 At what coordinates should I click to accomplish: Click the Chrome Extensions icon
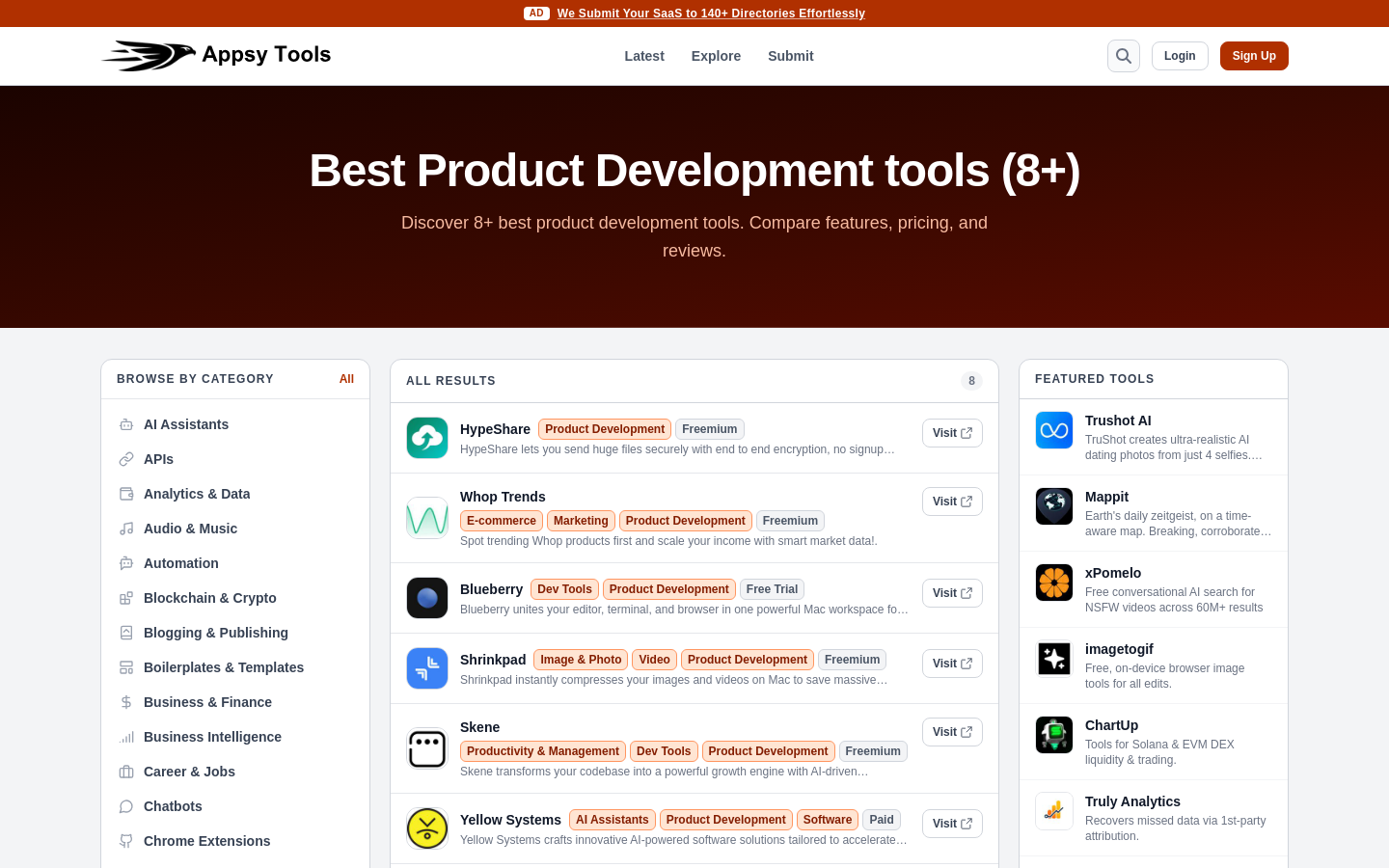click(126, 841)
